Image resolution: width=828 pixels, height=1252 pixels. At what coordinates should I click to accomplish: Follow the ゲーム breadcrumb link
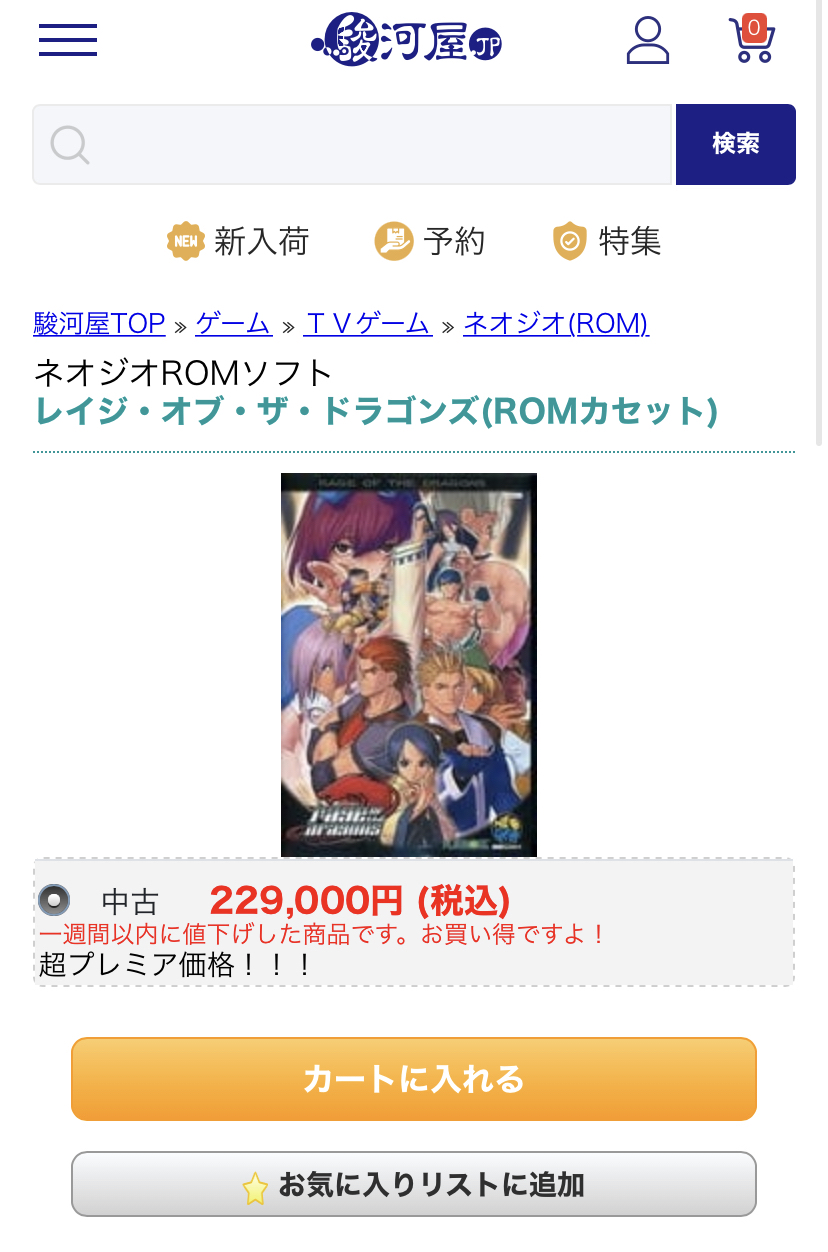234,323
